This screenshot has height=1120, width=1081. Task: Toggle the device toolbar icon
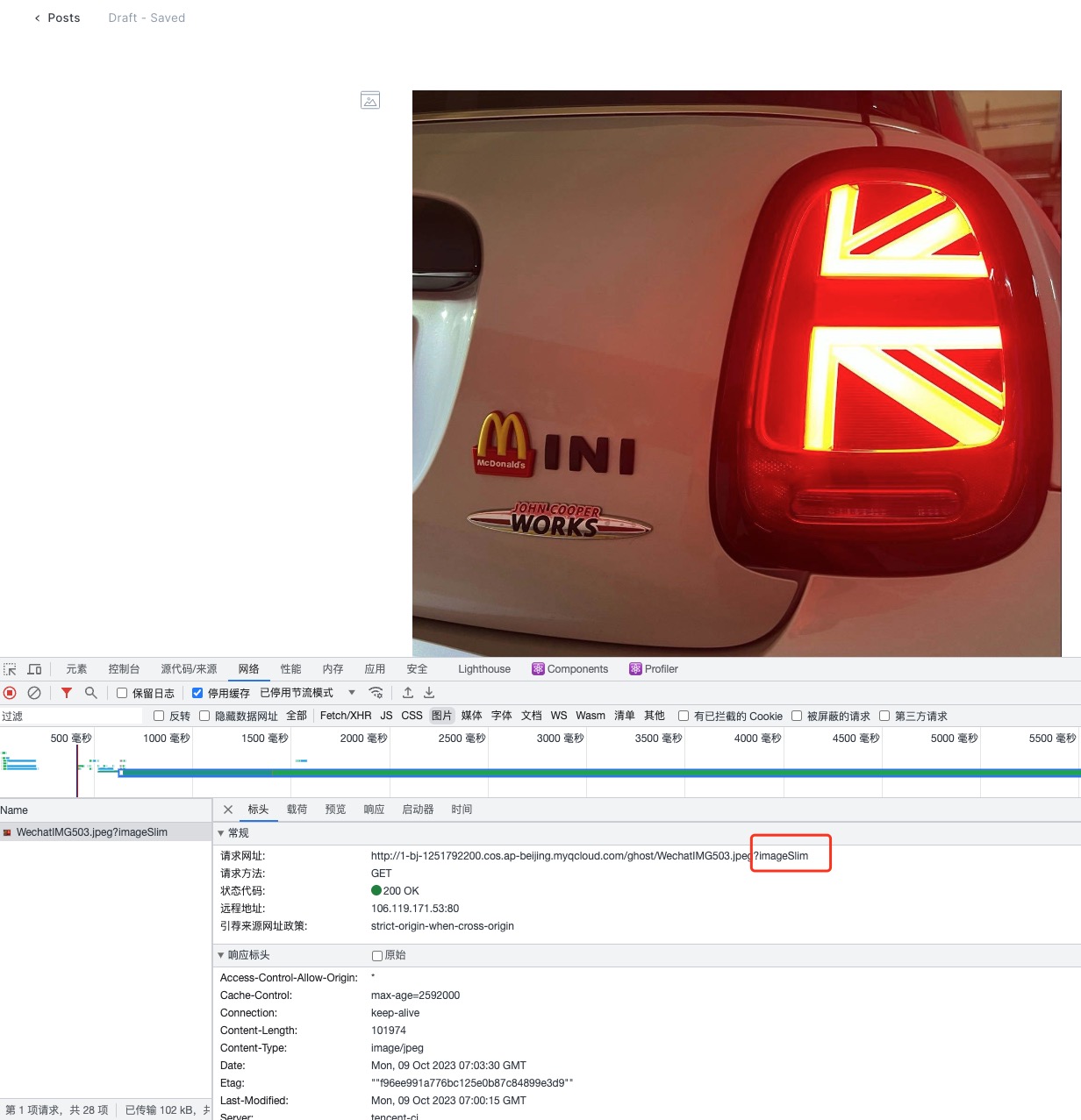pos(34,669)
